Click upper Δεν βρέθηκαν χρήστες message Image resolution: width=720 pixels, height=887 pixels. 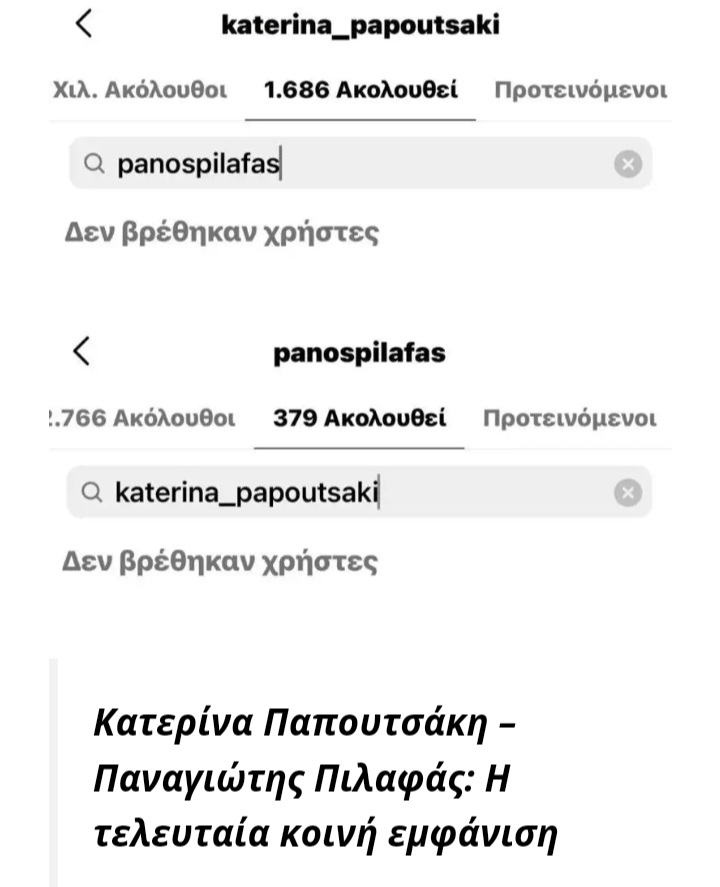click(221, 233)
